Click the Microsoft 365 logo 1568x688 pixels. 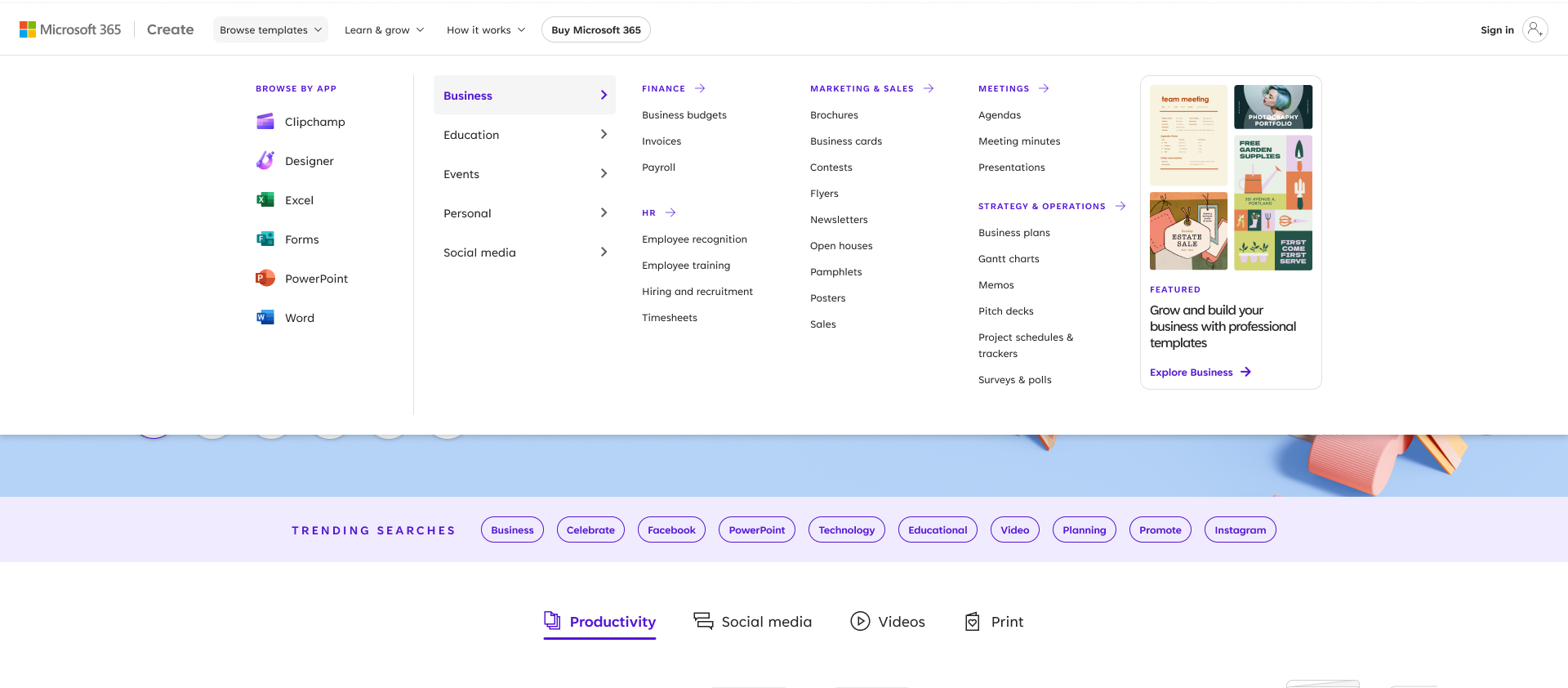[x=70, y=29]
